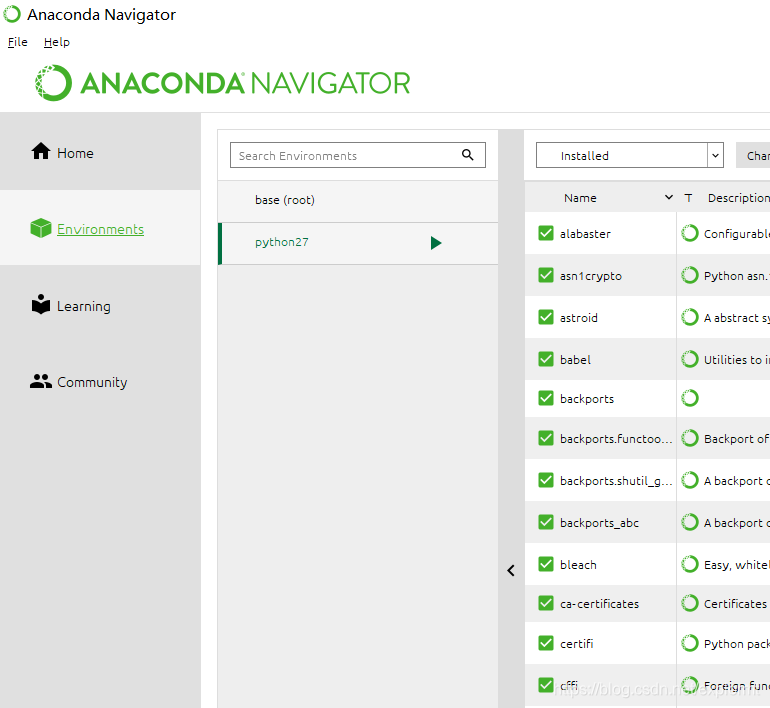The height and width of the screenshot is (708, 770).
Task: Click the astroid package name
Action: (579, 318)
